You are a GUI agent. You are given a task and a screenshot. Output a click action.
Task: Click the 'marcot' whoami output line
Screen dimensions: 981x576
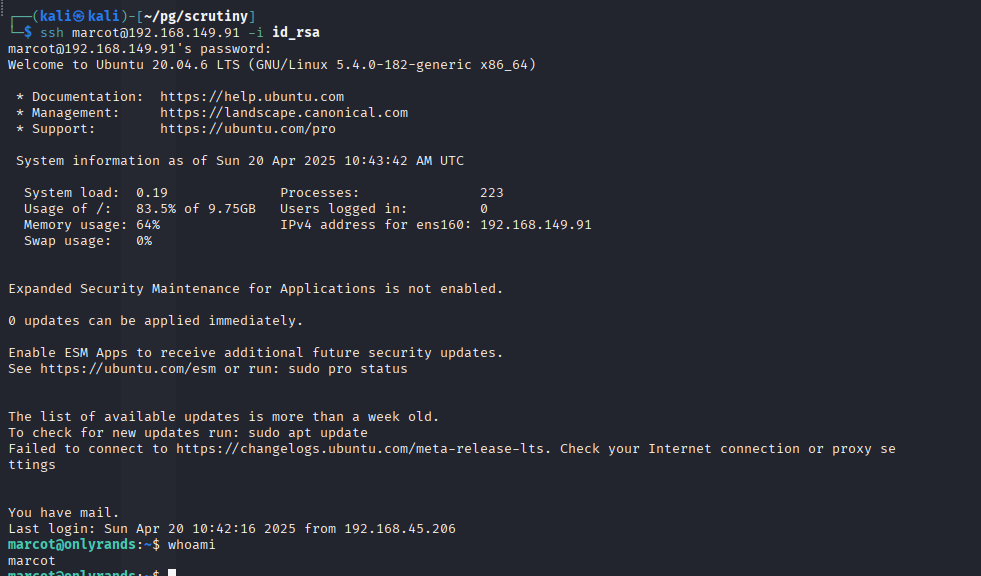pos(32,561)
